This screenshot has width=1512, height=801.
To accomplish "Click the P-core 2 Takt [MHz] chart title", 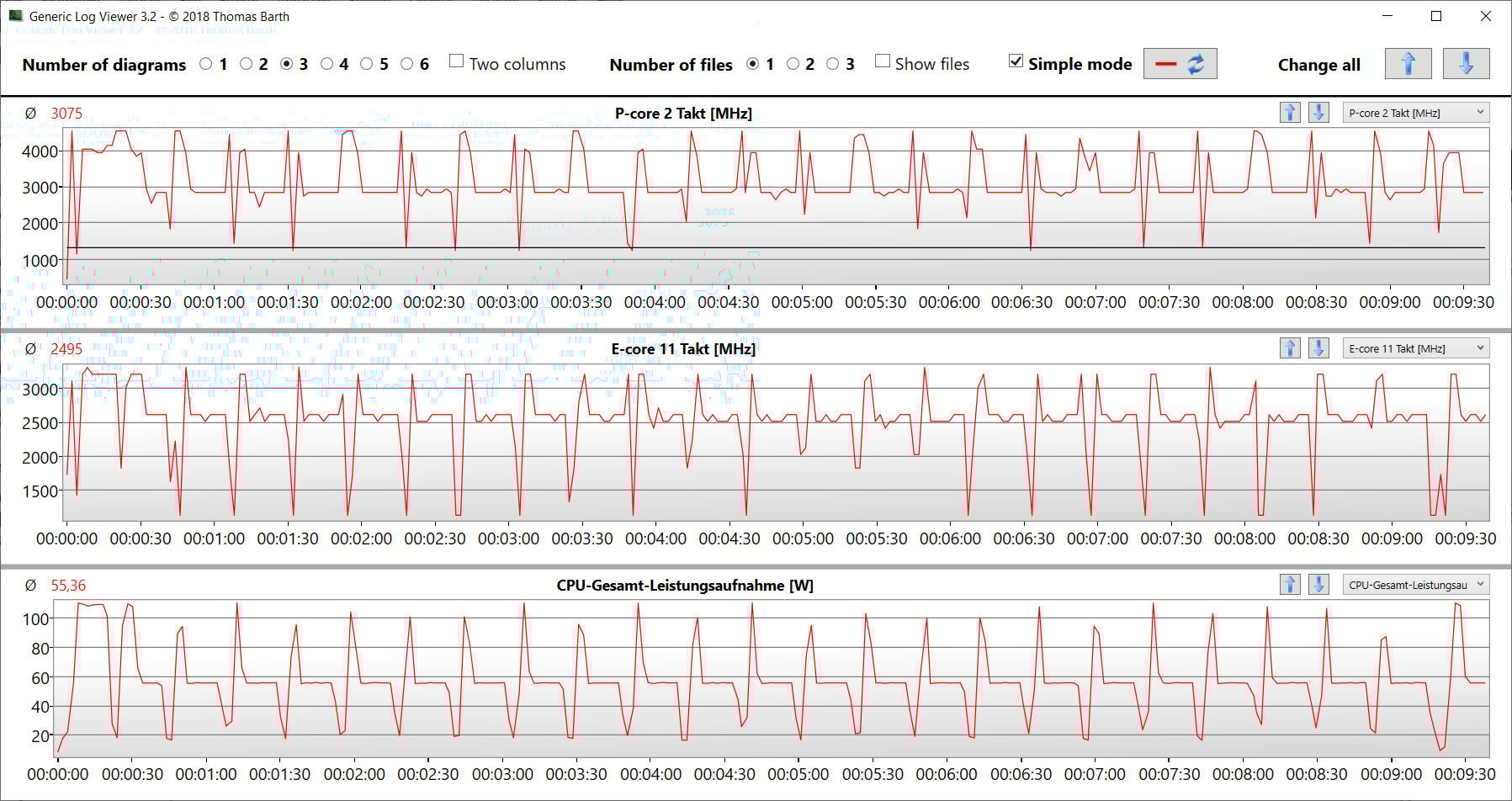I will coord(683,113).
